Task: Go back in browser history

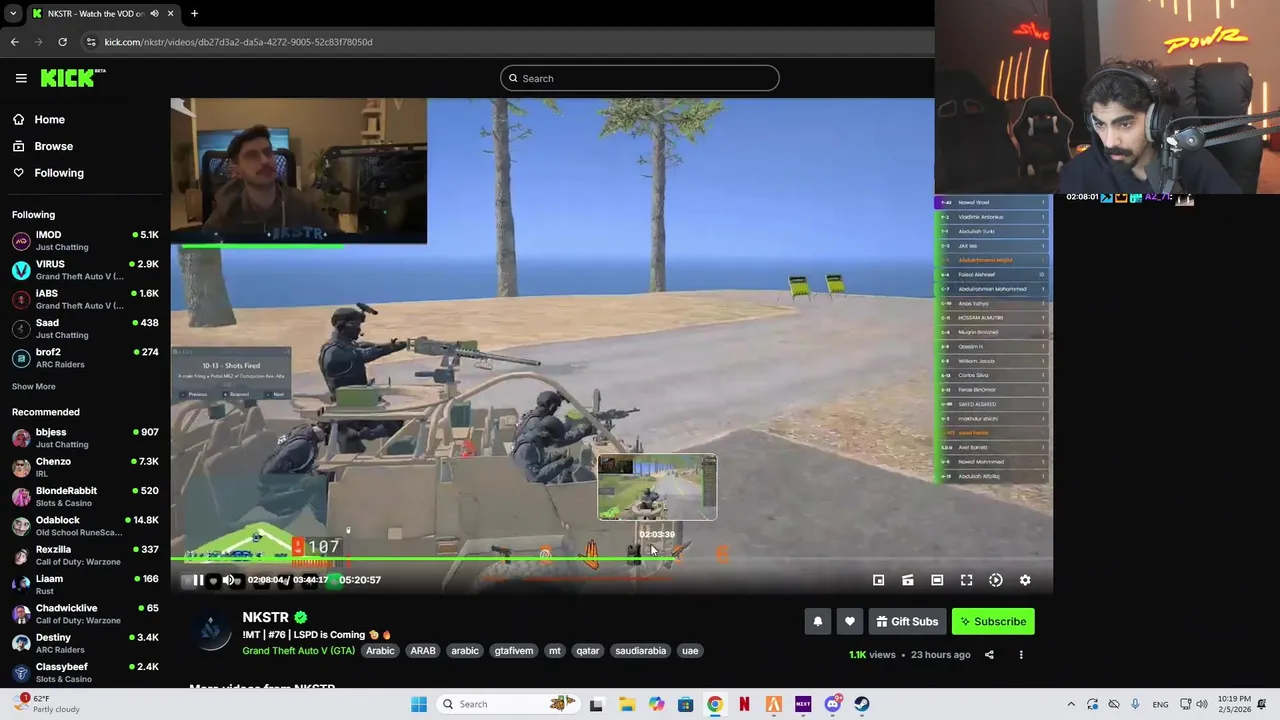Action: click(x=14, y=42)
